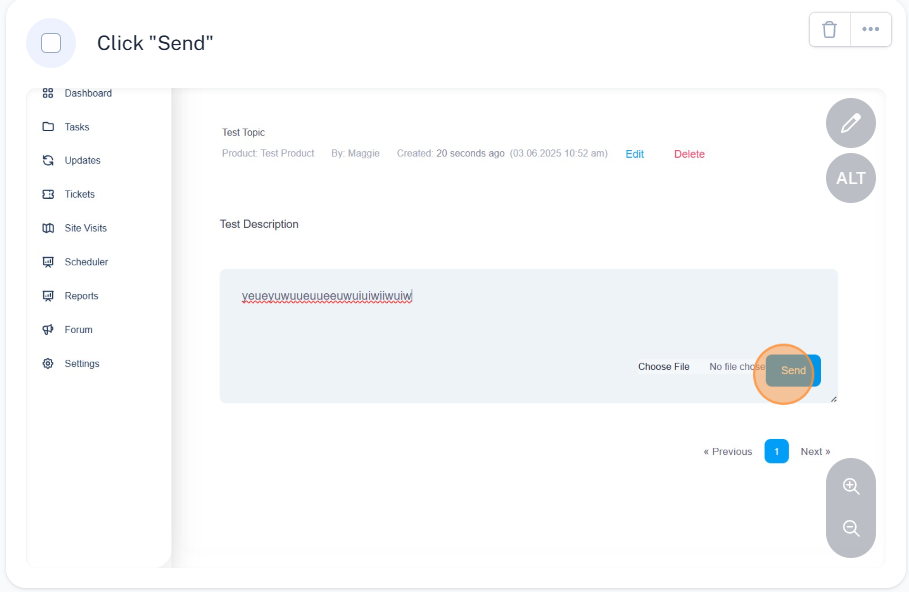Toggle the checkbox beside Click "Send"

tap(51, 43)
